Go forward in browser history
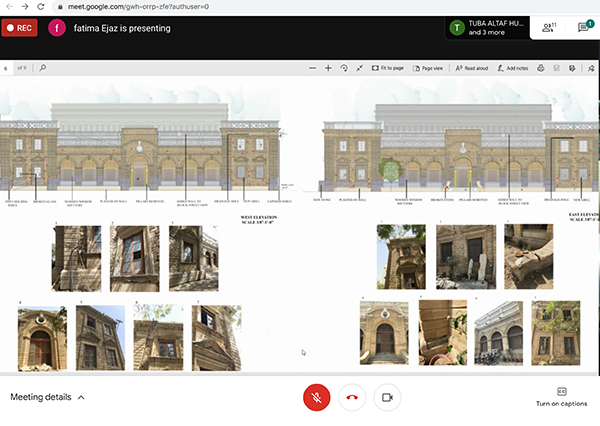600x426 pixels. pyautogui.click(x=23, y=6)
